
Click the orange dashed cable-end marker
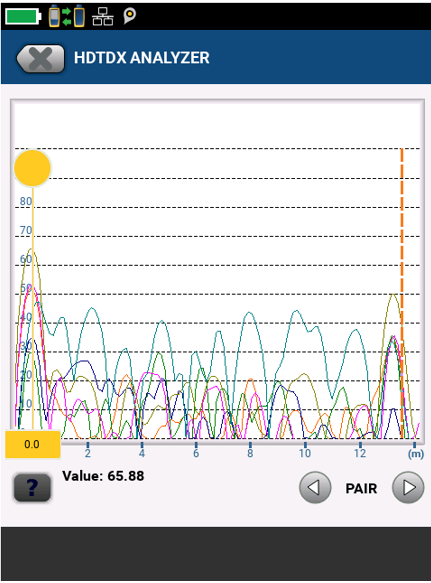click(402, 293)
